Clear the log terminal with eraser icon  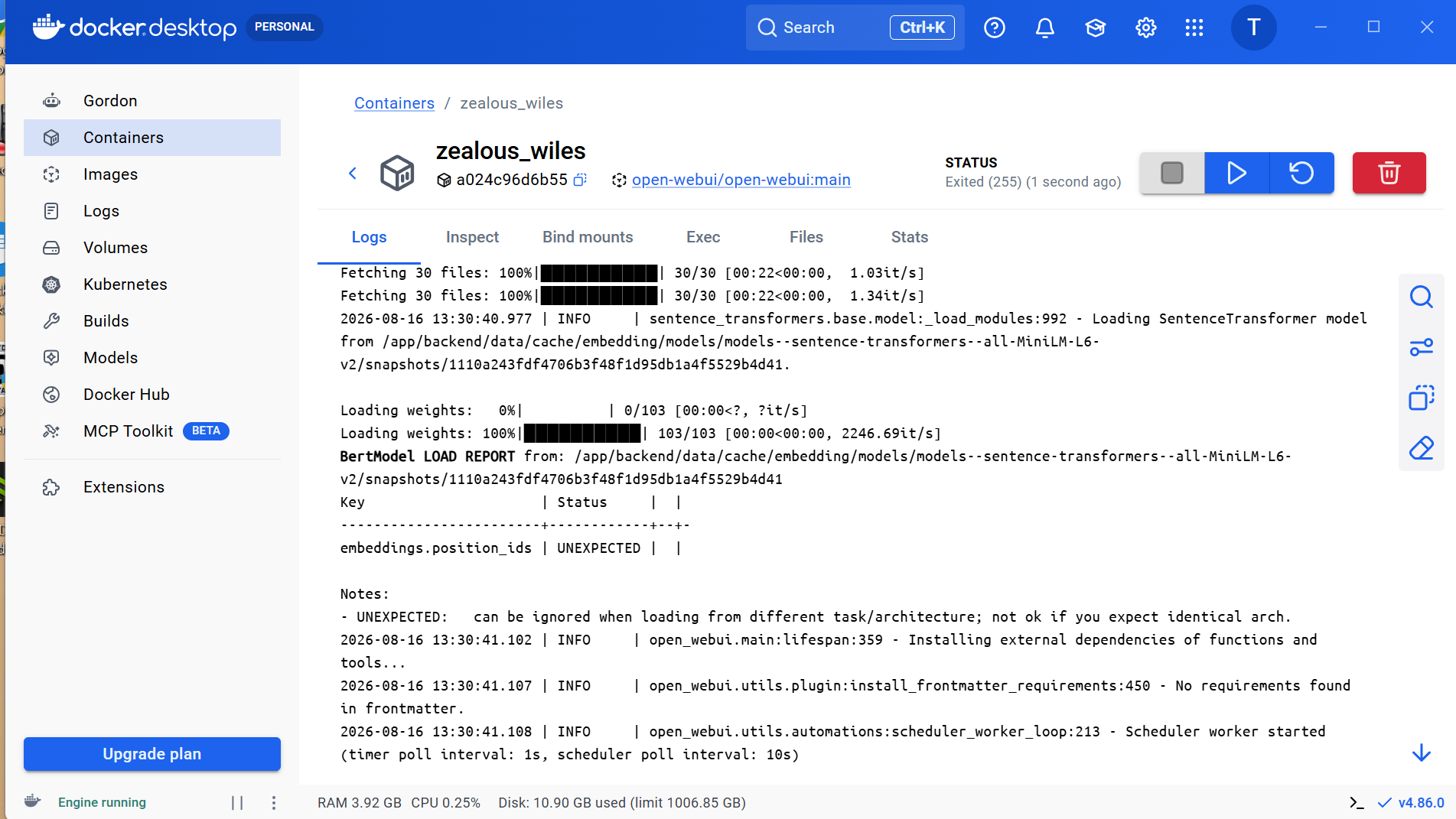[1422, 448]
